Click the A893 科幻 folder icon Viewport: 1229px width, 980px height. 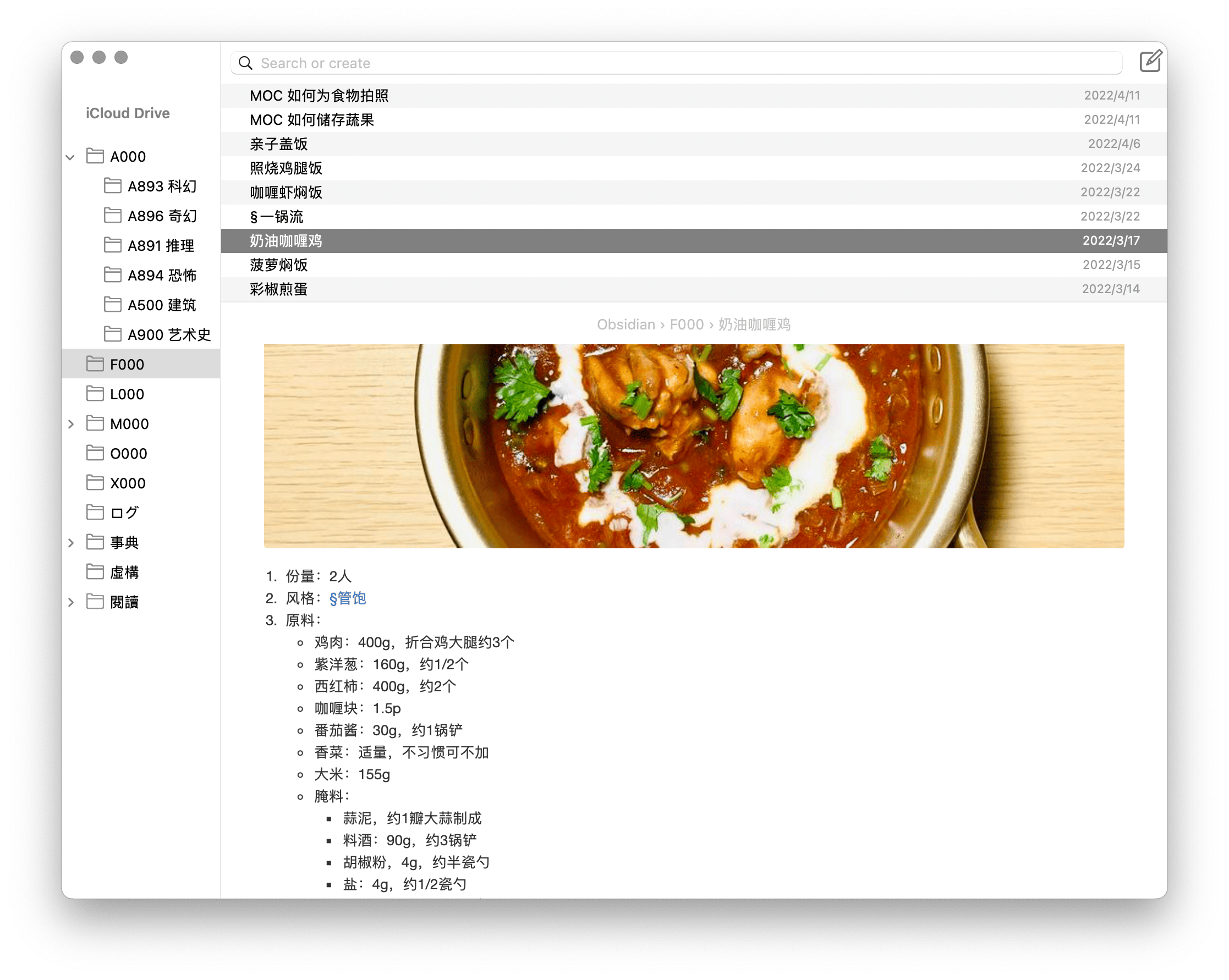coord(113,185)
